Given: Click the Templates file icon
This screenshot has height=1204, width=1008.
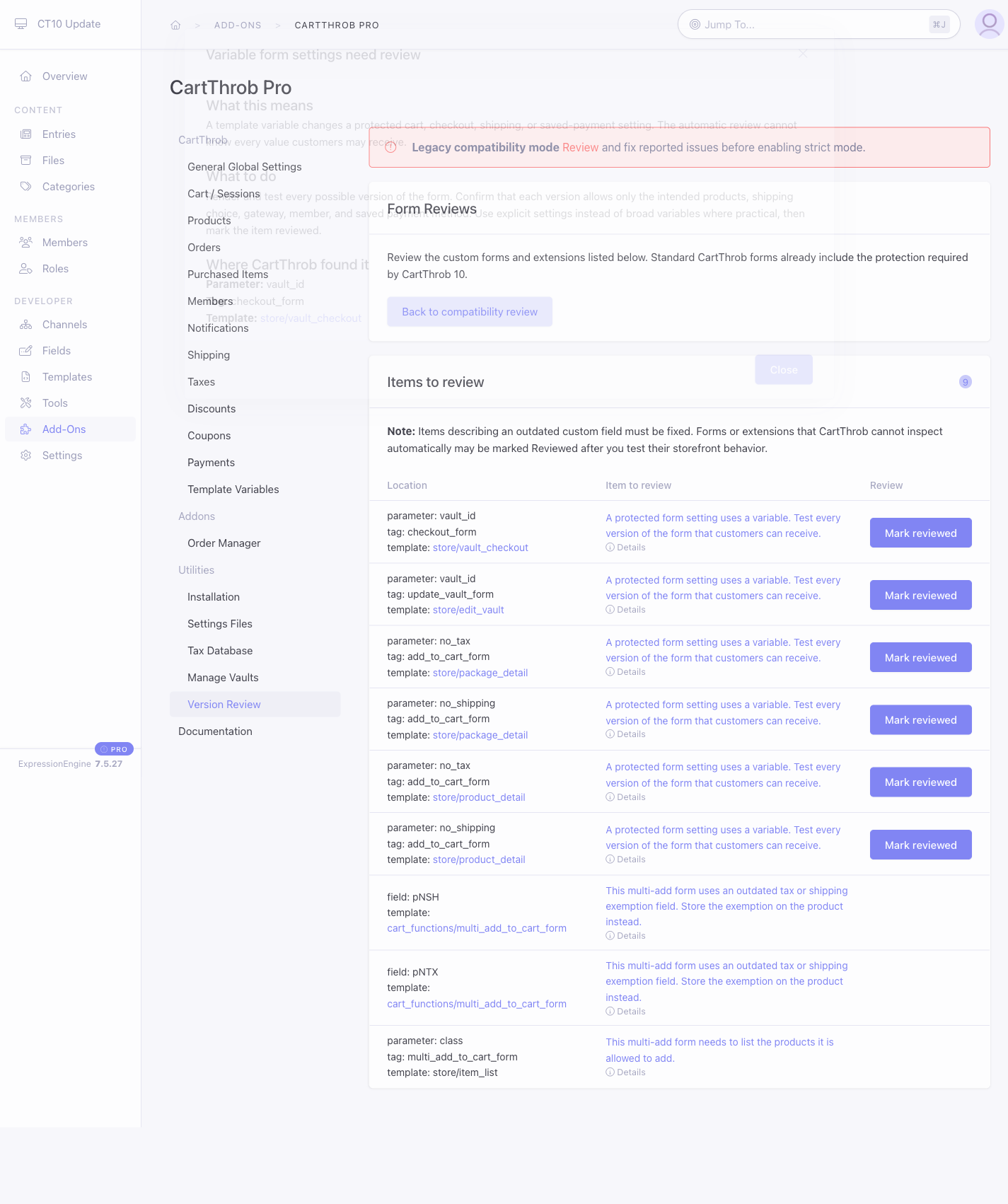Looking at the screenshot, I should [x=26, y=377].
